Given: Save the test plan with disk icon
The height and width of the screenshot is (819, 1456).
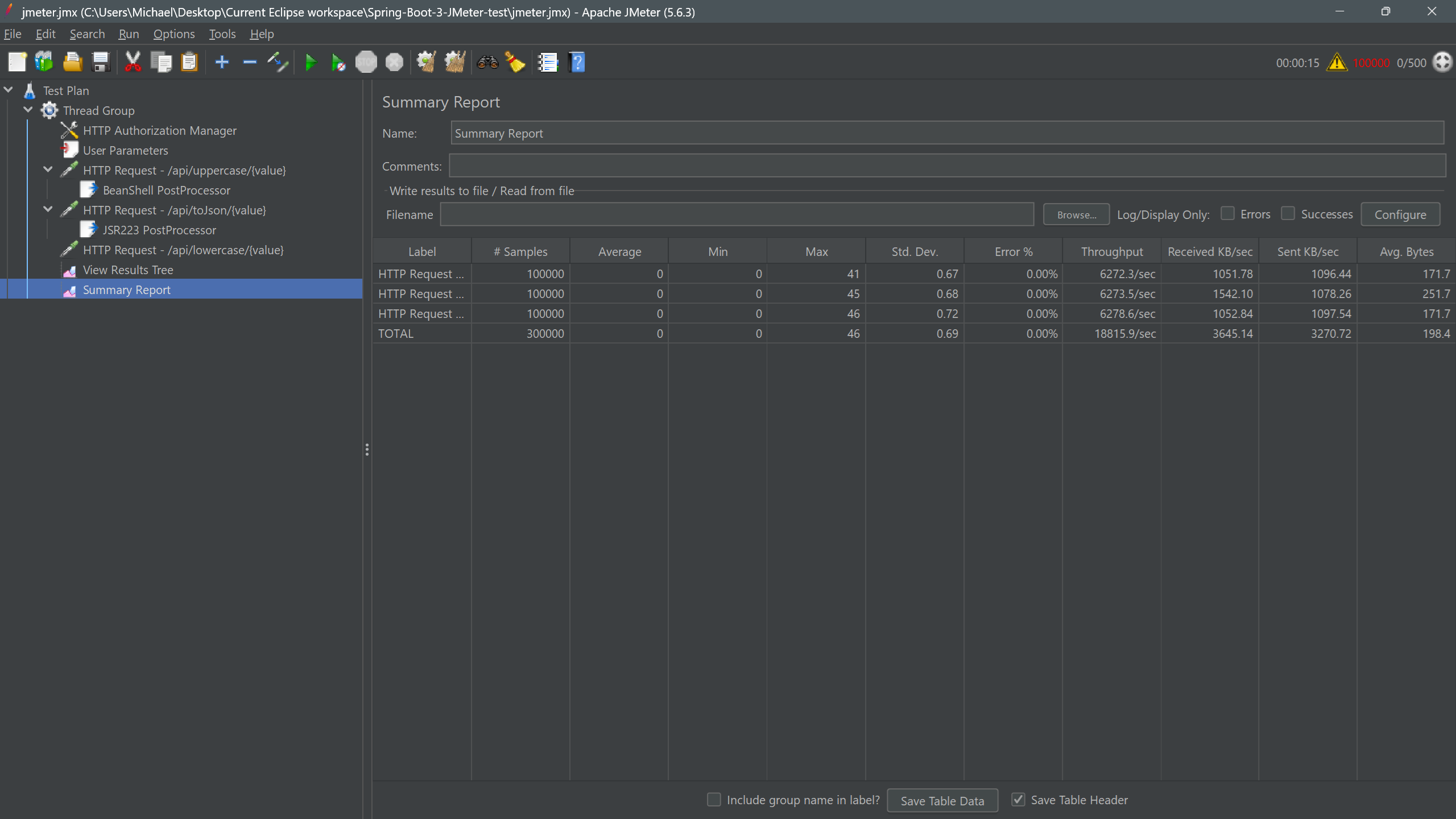Looking at the screenshot, I should tap(101, 62).
